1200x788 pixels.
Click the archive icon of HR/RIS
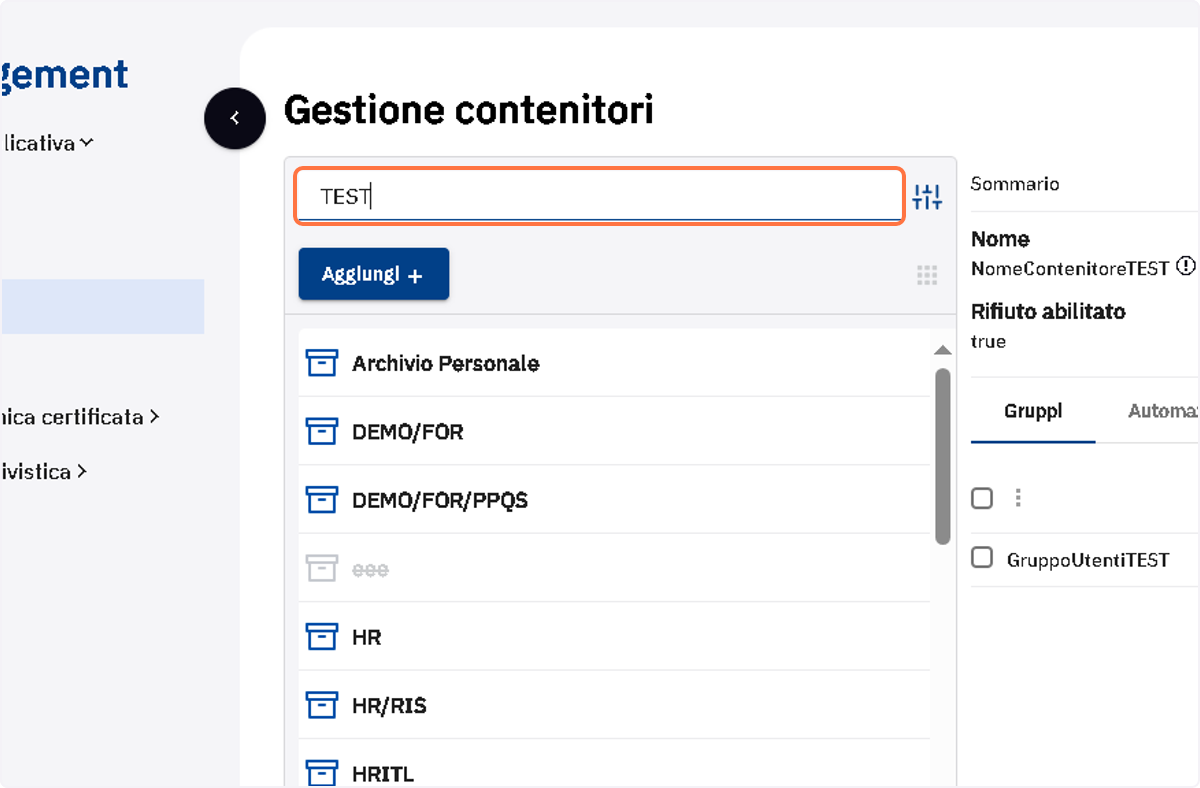point(321,705)
